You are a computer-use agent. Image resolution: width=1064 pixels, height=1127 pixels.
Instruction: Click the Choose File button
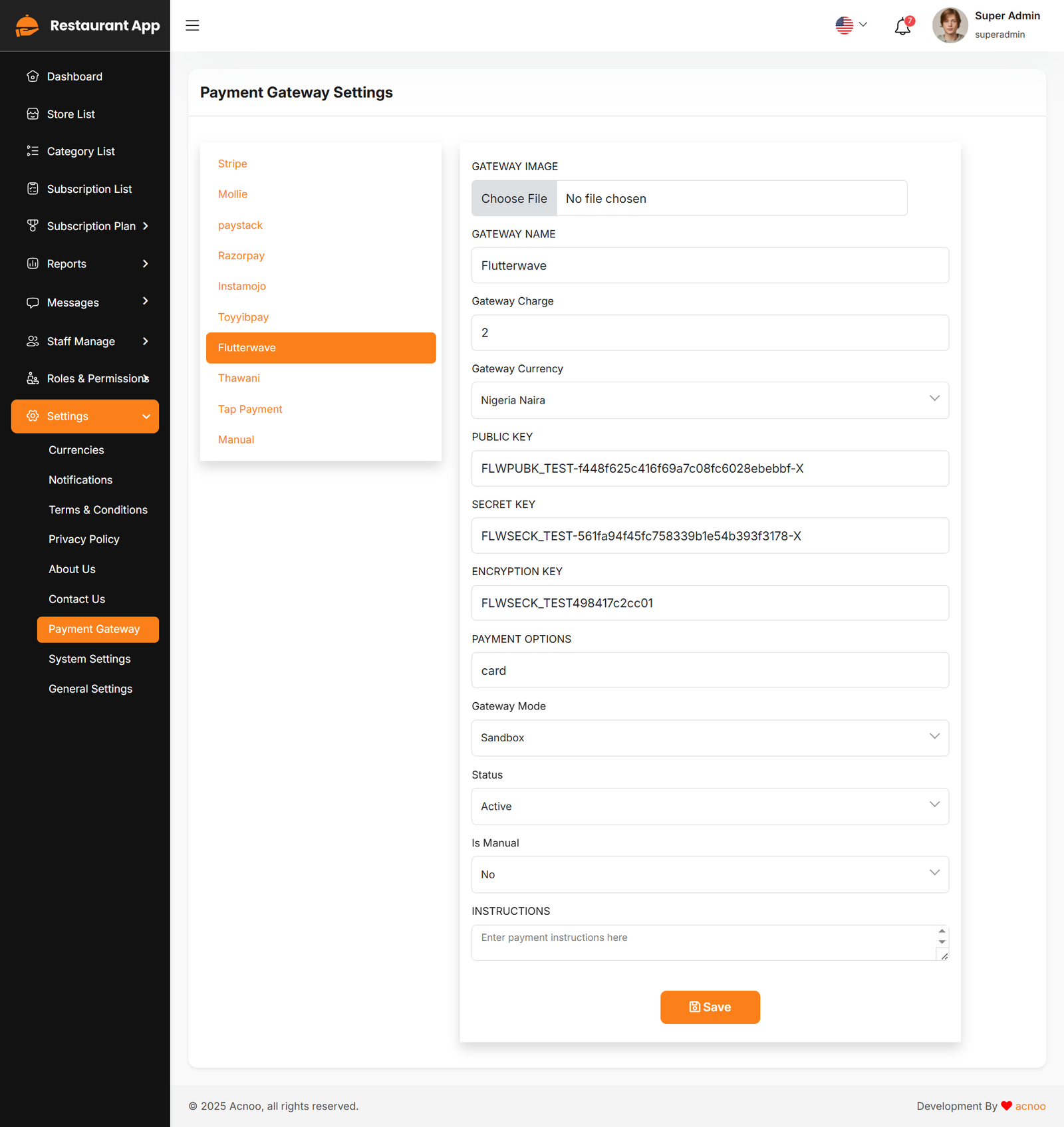(514, 199)
